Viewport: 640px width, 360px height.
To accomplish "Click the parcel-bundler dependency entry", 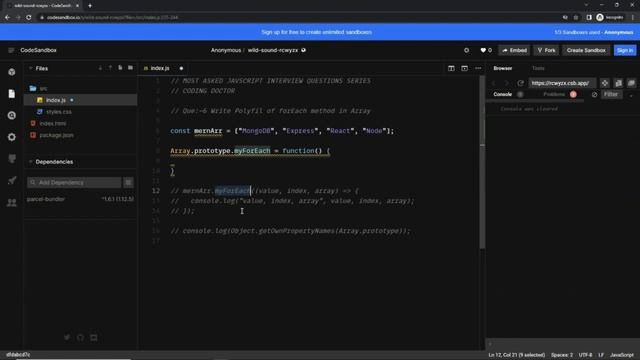I will [46, 199].
